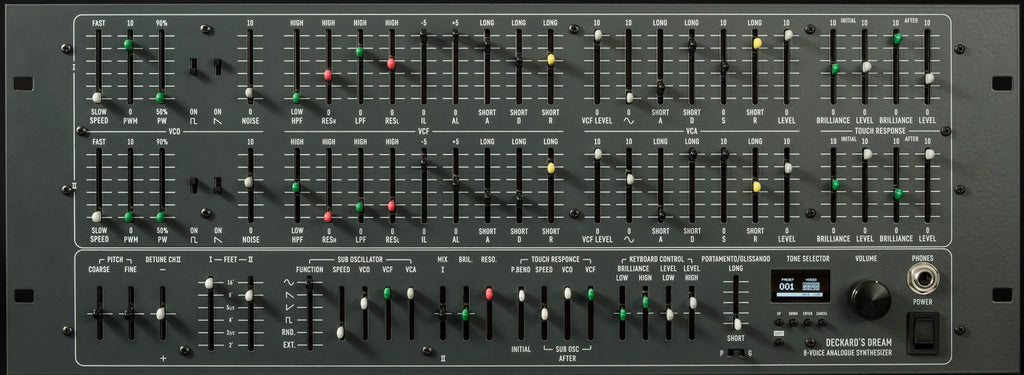Image resolution: width=1024 pixels, height=375 pixels.
Task: Click the phones headphone jack
Action: [923, 278]
